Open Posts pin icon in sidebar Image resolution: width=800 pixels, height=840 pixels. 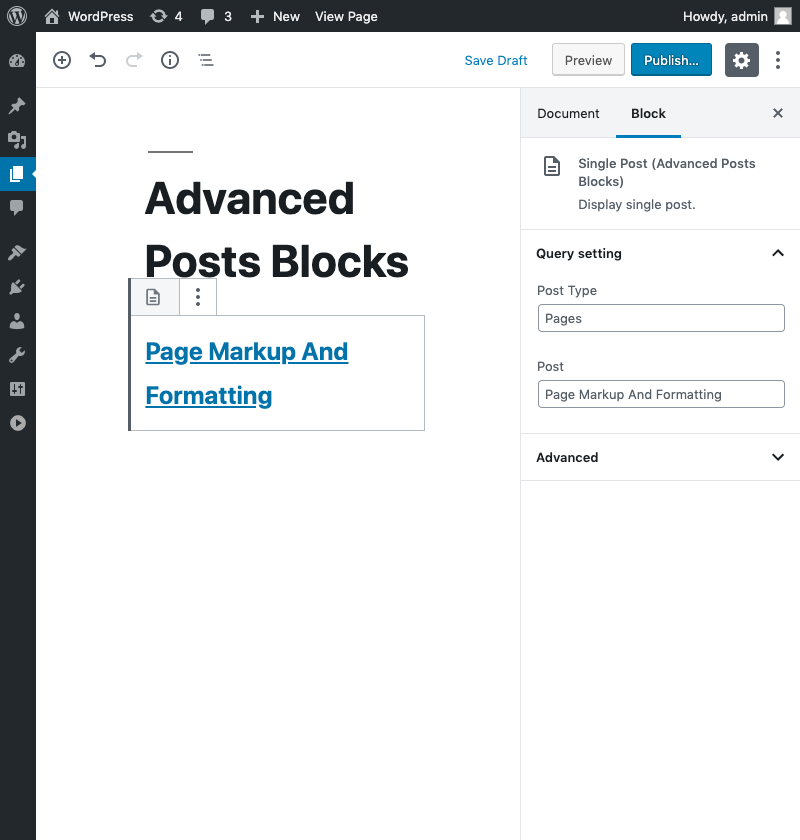click(x=17, y=106)
